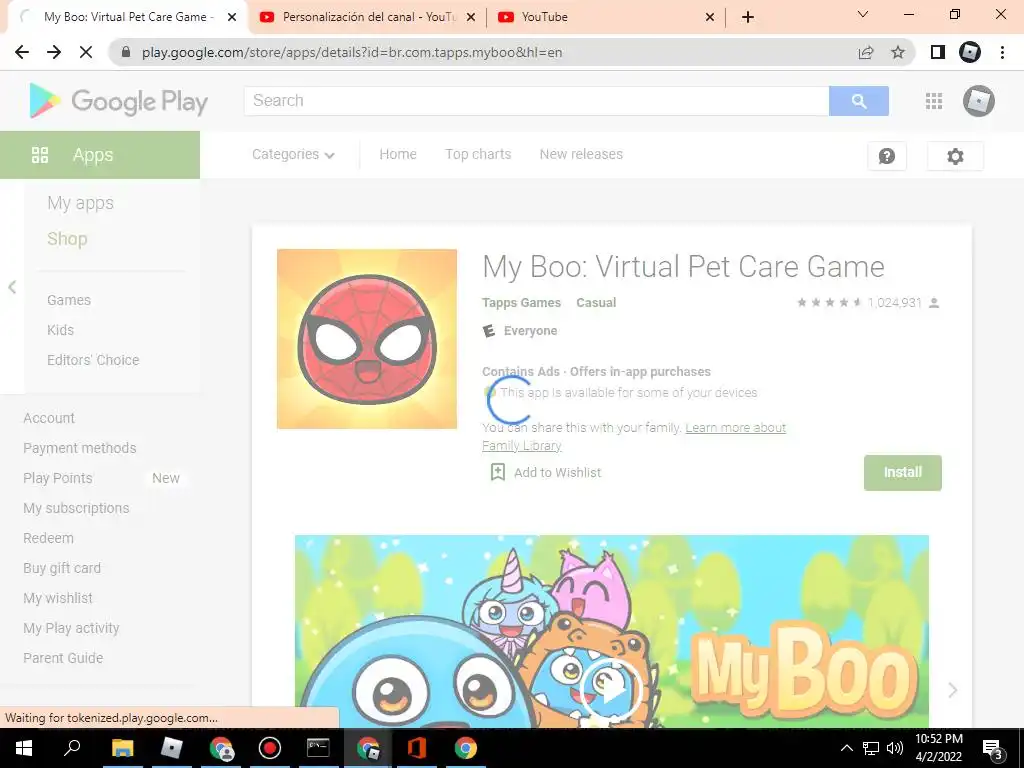Open Account page
This screenshot has width=1024, height=768.
point(49,418)
